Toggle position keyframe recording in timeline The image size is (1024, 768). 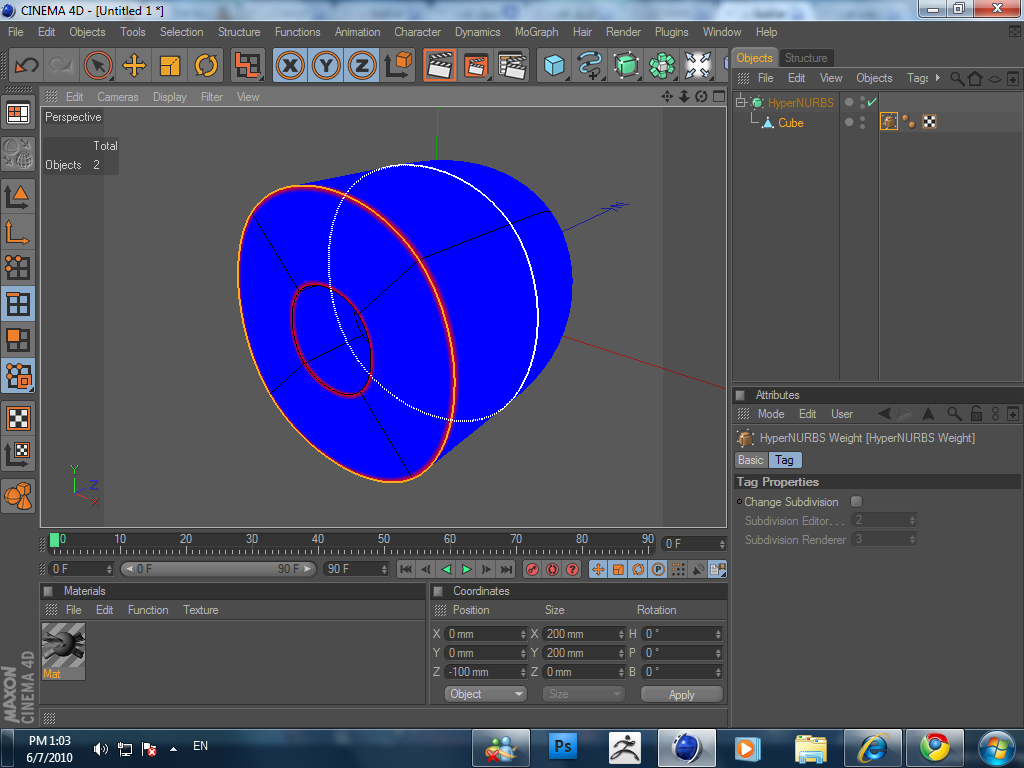[598, 569]
